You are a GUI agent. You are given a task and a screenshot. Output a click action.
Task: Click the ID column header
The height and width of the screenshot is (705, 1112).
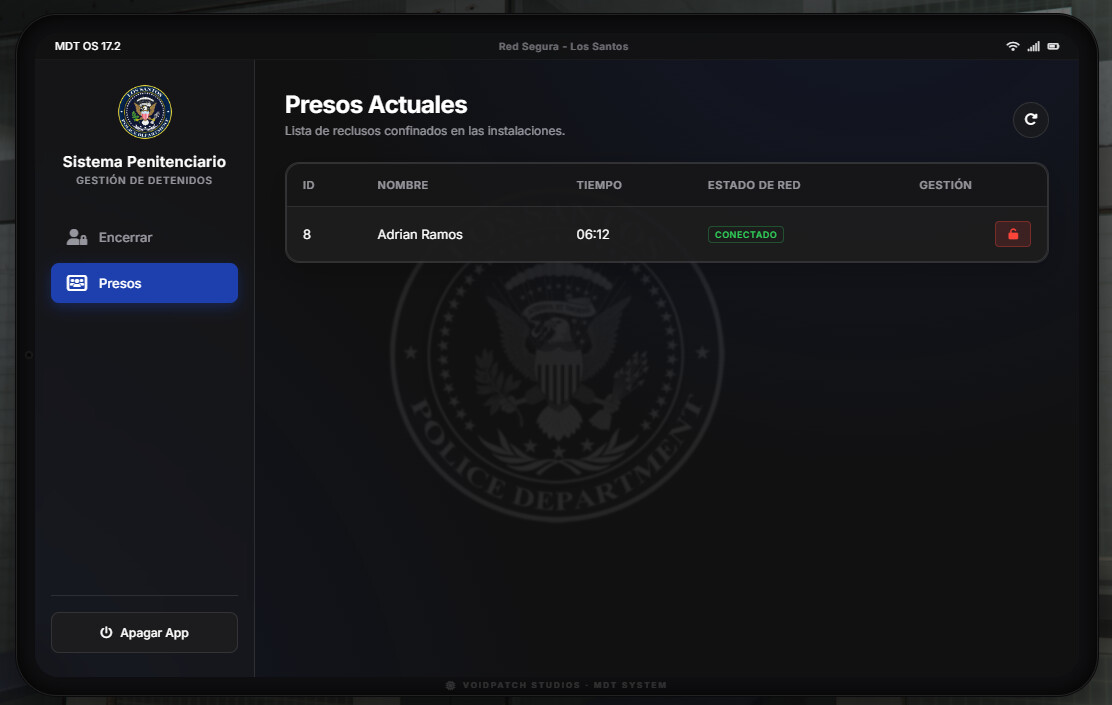pos(308,185)
